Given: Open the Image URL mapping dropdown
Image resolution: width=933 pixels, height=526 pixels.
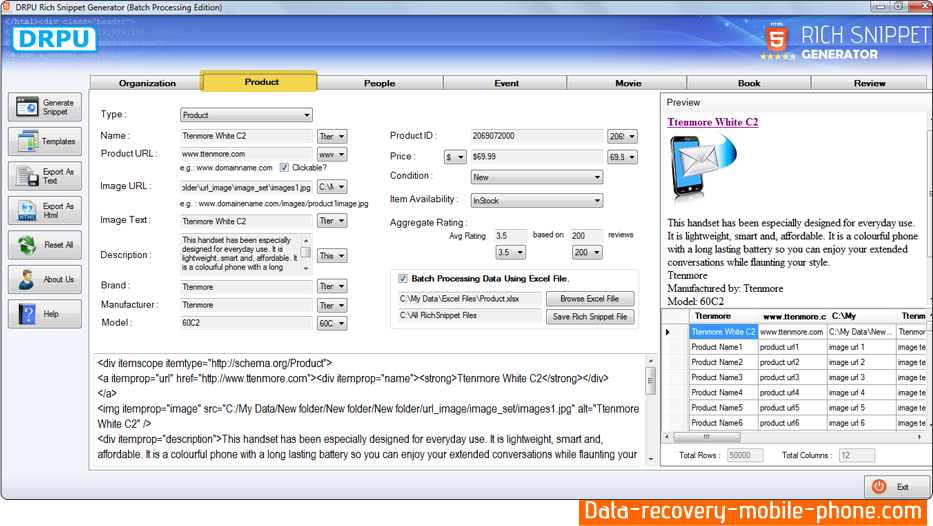Looking at the screenshot, I should coord(332,187).
